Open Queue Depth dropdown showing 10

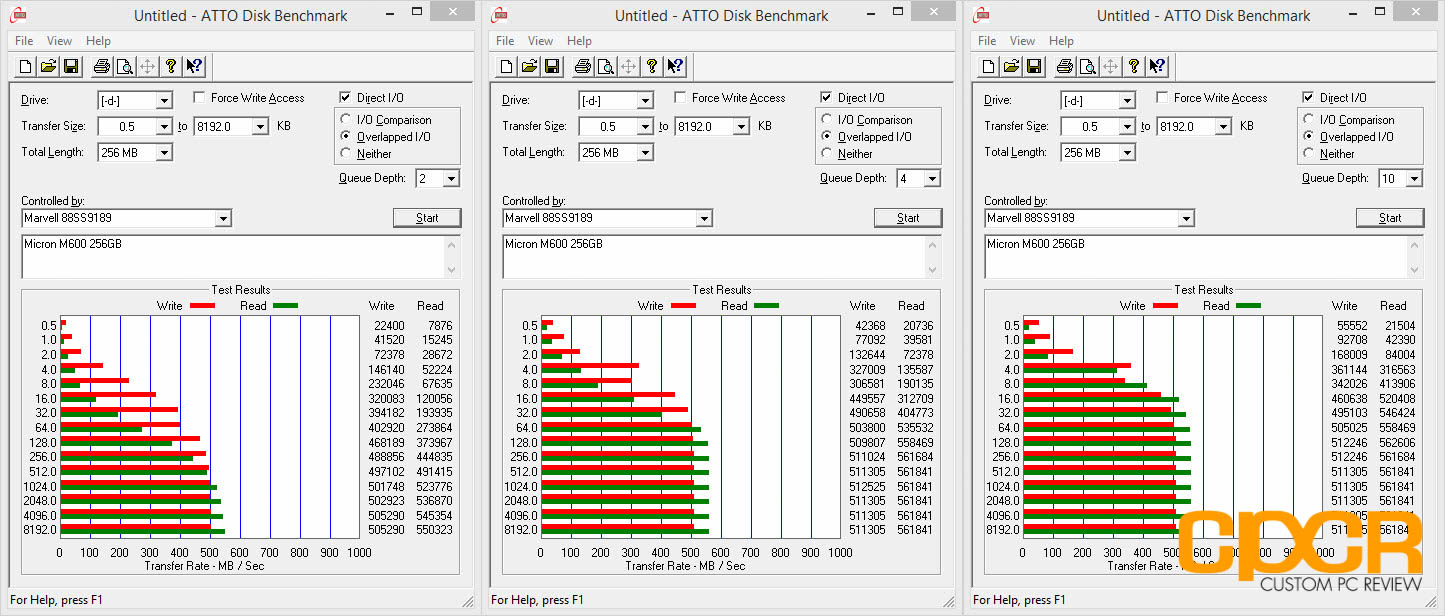click(x=1414, y=179)
